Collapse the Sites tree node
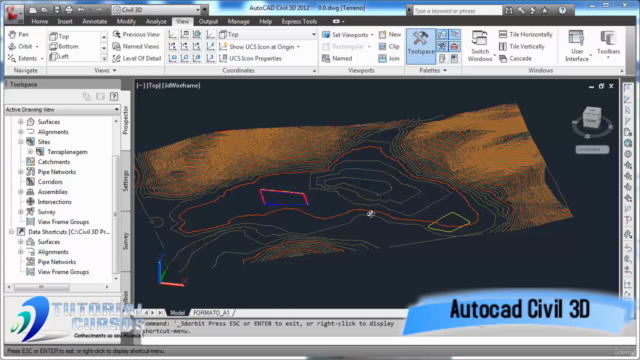640x360 pixels. 20,142
